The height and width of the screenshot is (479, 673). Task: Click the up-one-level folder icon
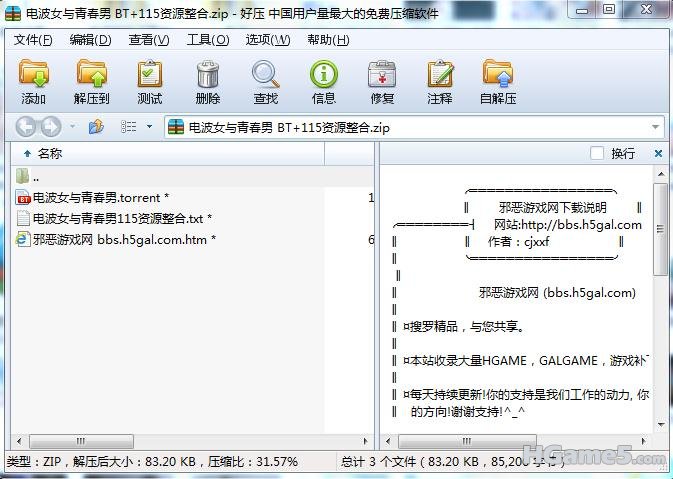tap(96, 127)
